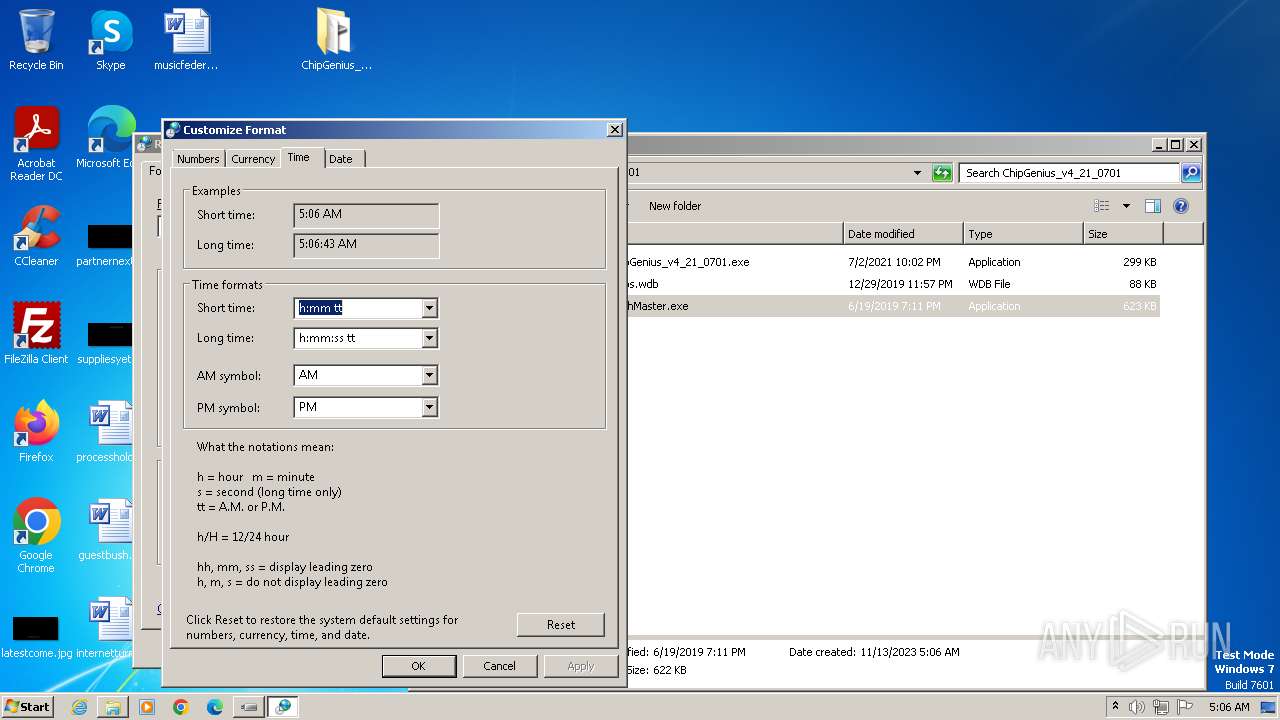Click the Long time format text field

pos(358,338)
